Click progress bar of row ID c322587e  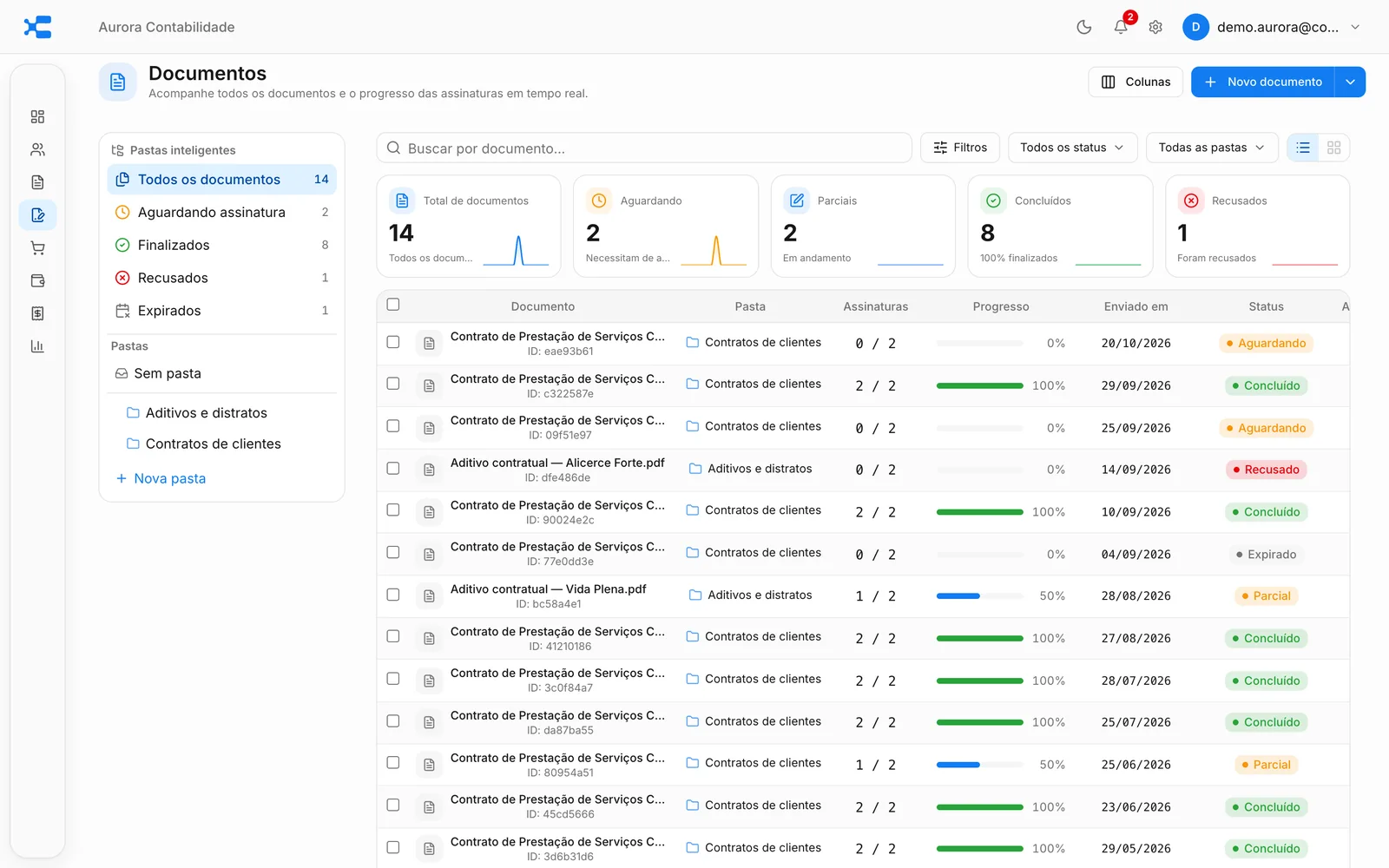coord(979,385)
